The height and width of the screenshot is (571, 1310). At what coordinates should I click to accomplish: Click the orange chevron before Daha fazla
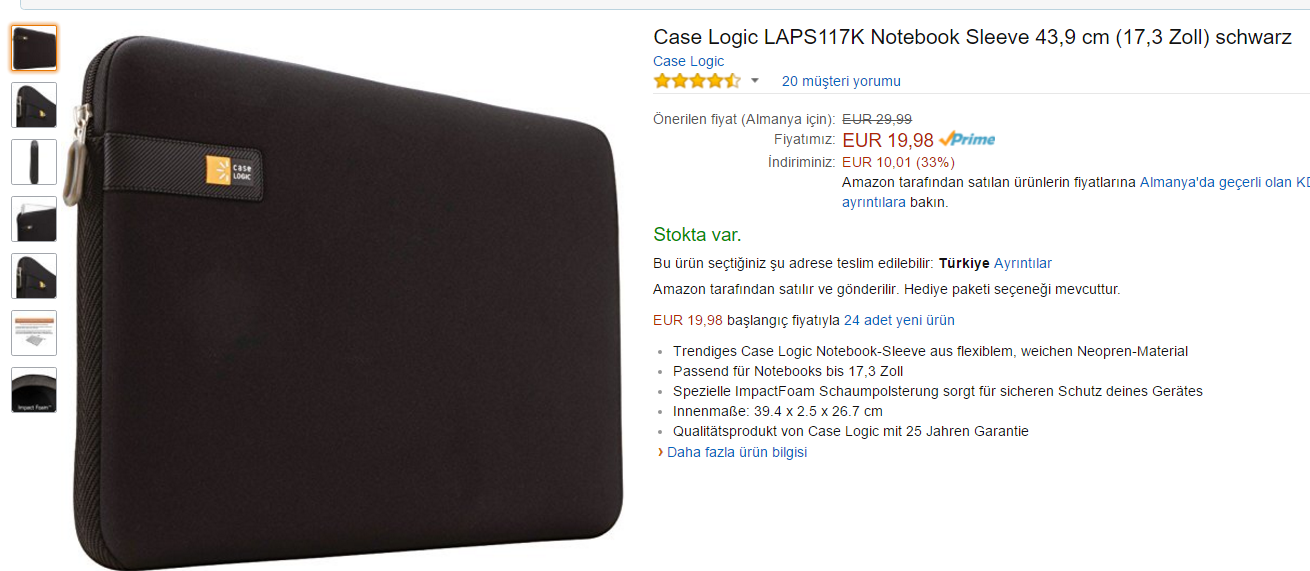point(660,452)
